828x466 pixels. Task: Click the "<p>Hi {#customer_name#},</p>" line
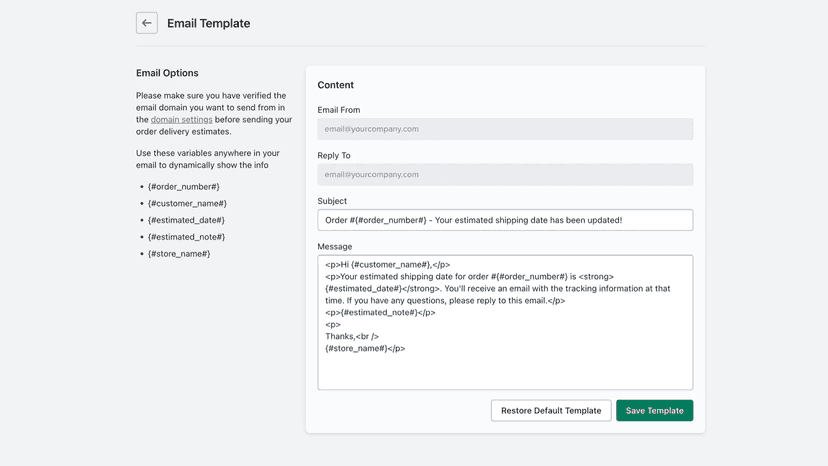(388, 265)
